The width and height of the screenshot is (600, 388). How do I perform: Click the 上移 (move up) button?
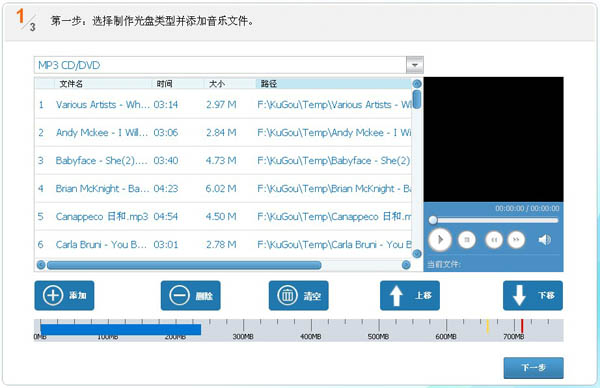410,295
